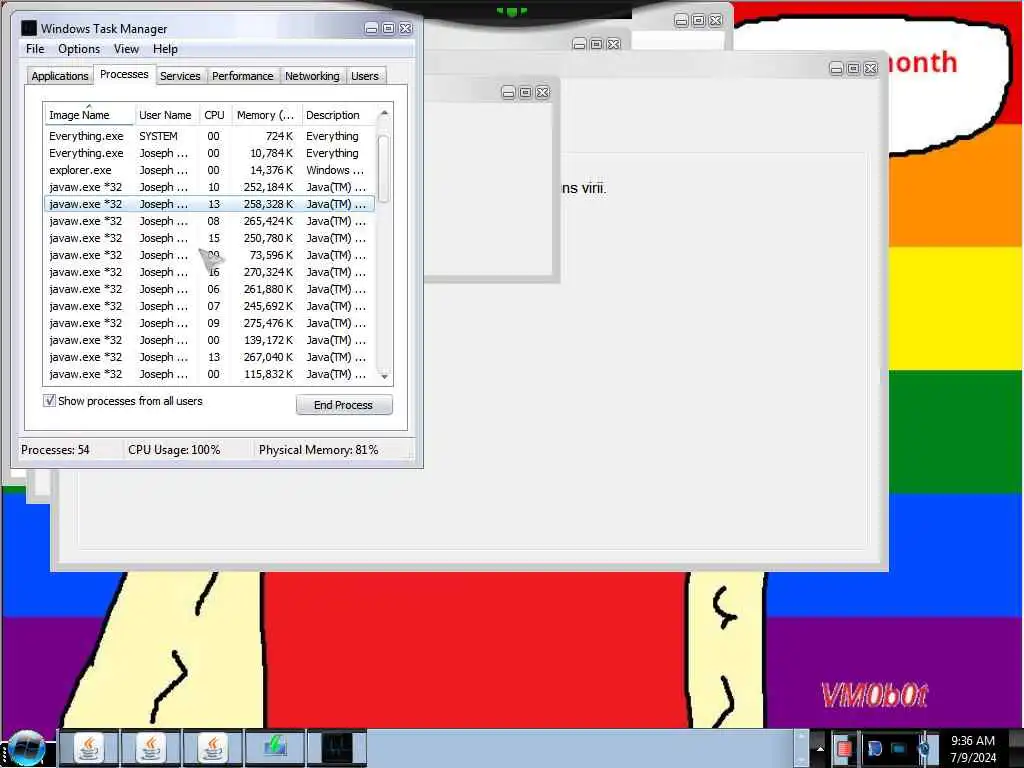The width and height of the screenshot is (1024, 768).
Task: Select javaw.exe using 270,324 K
Action: tap(210, 272)
